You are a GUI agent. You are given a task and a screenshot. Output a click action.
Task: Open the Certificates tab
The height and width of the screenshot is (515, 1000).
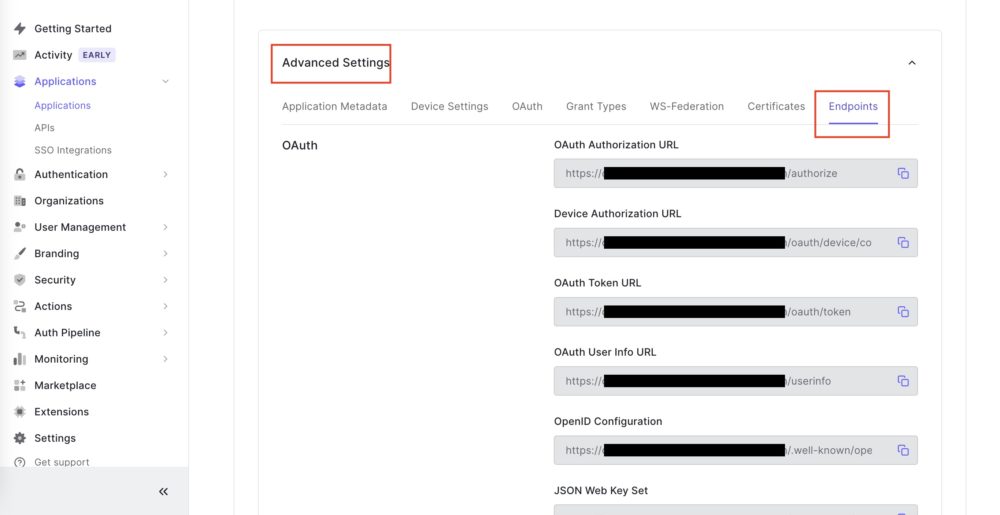(776, 106)
